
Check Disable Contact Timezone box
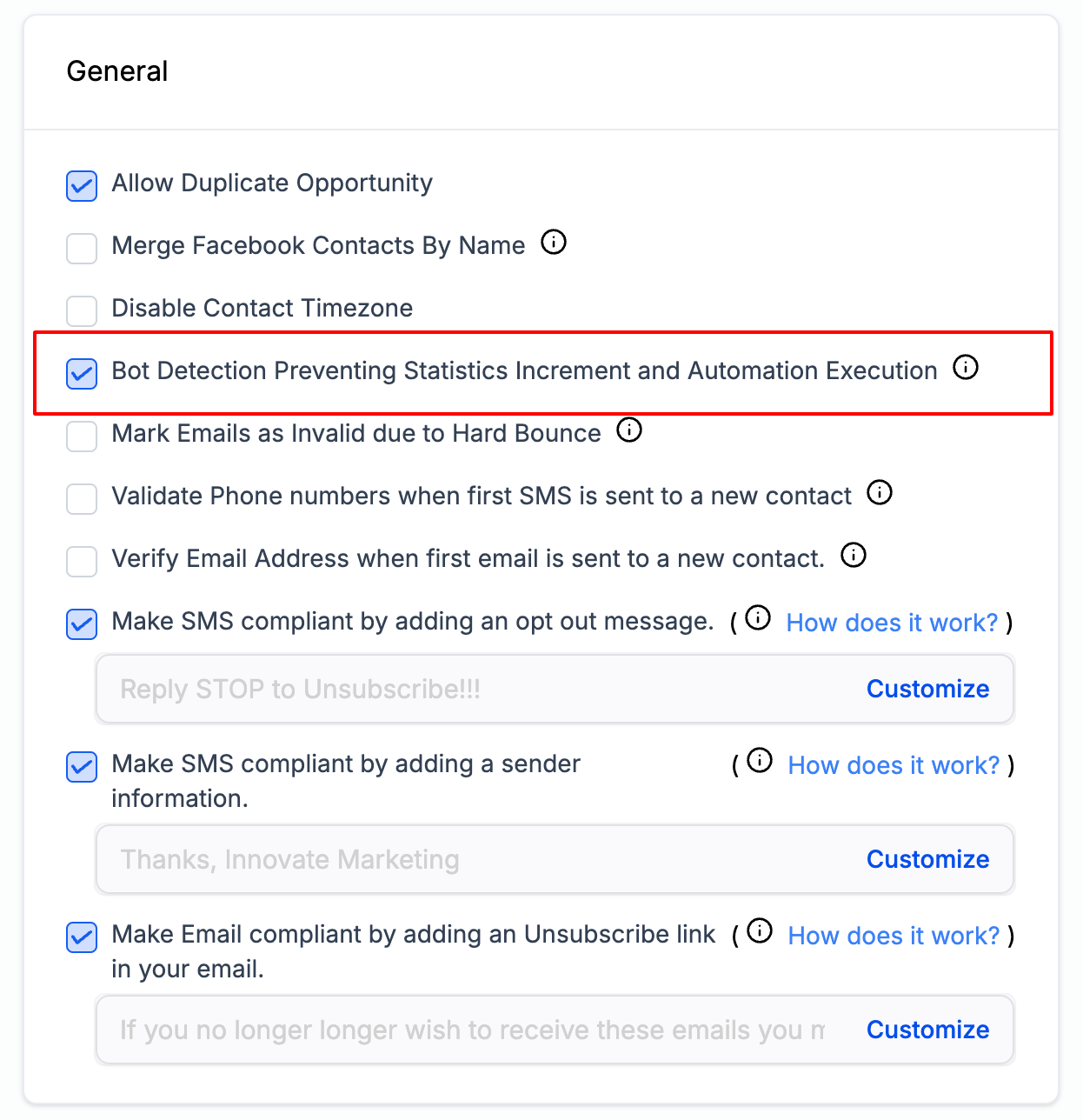(x=82, y=310)
